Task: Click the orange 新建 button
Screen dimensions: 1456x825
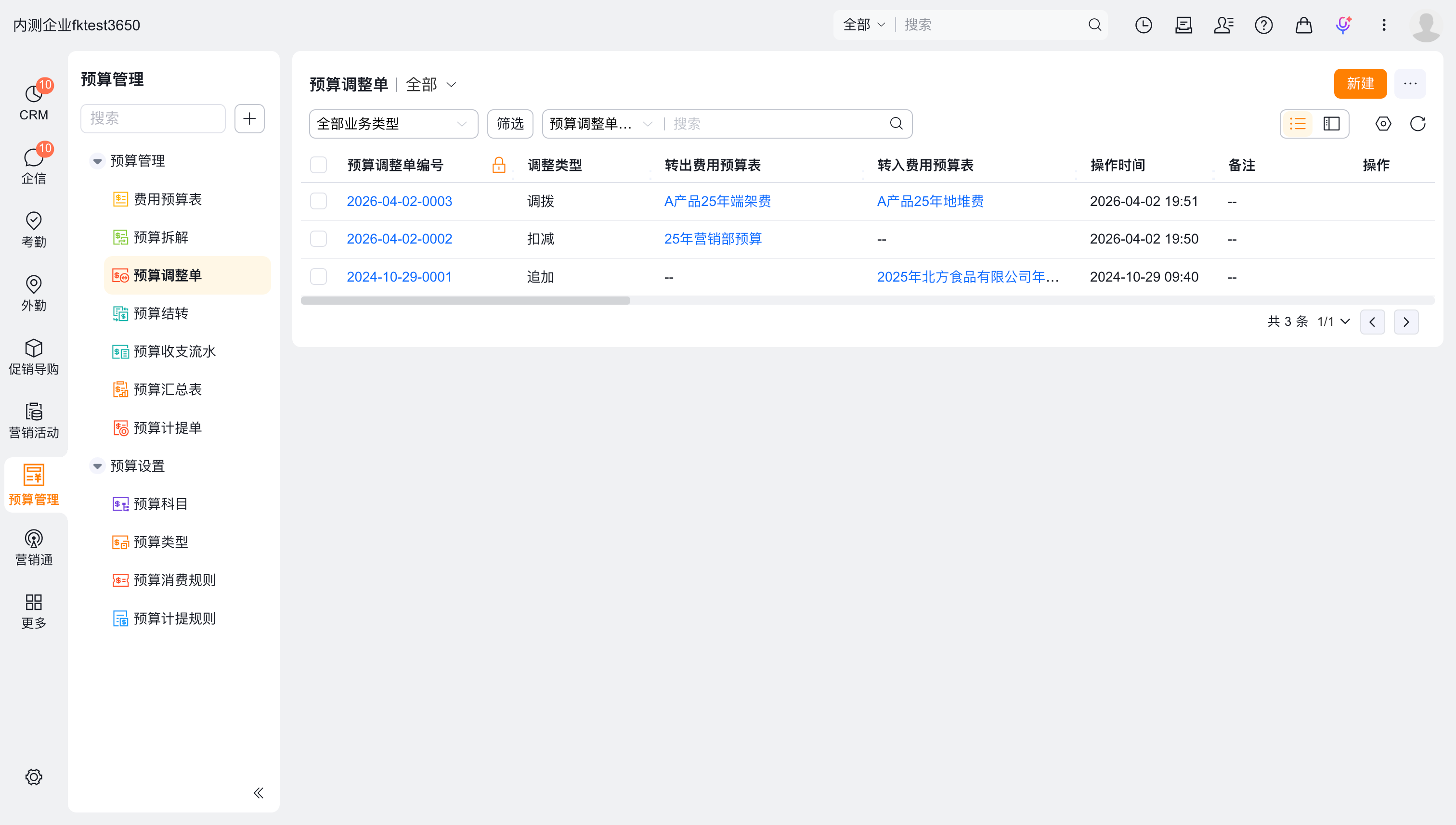Action: click(1360, 84)
